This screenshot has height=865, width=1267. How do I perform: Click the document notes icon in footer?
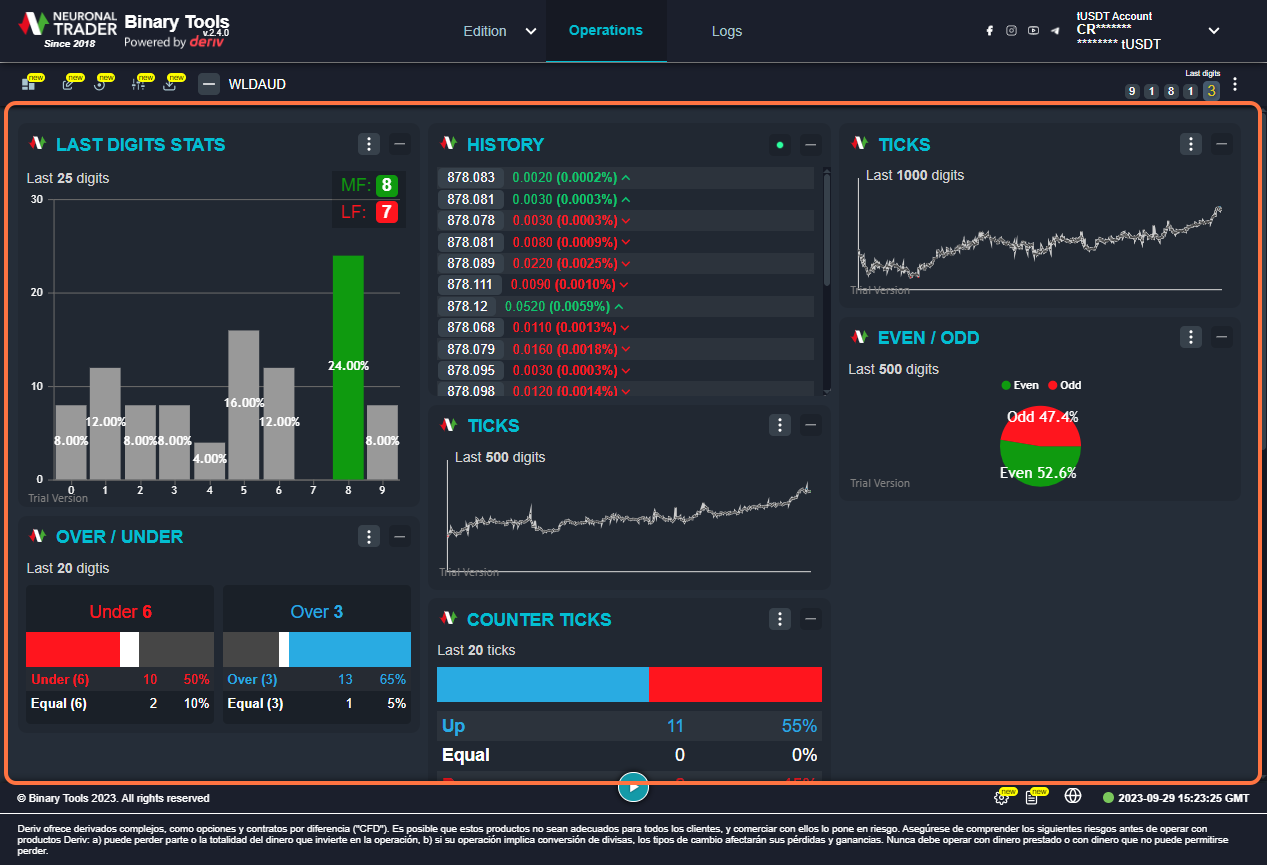coord(1031,797)
